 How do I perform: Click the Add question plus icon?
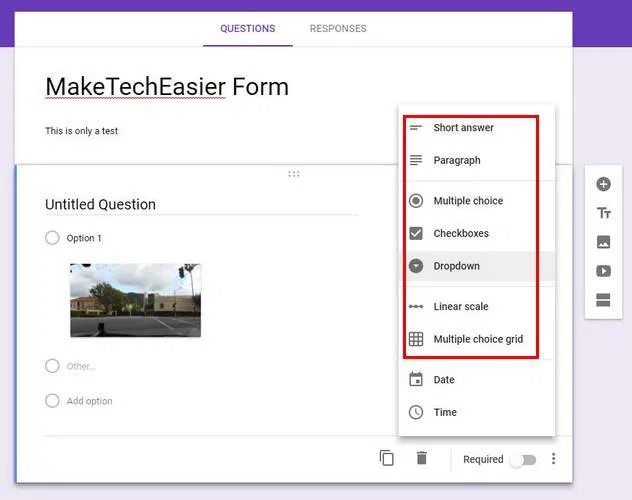[603, 185]
